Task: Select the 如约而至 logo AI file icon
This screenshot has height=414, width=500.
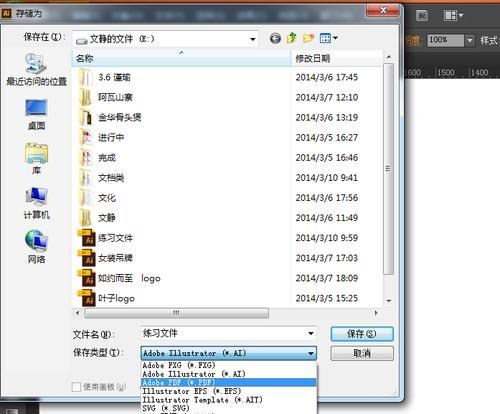Action: pyautogui.click(x=86, y=278)
